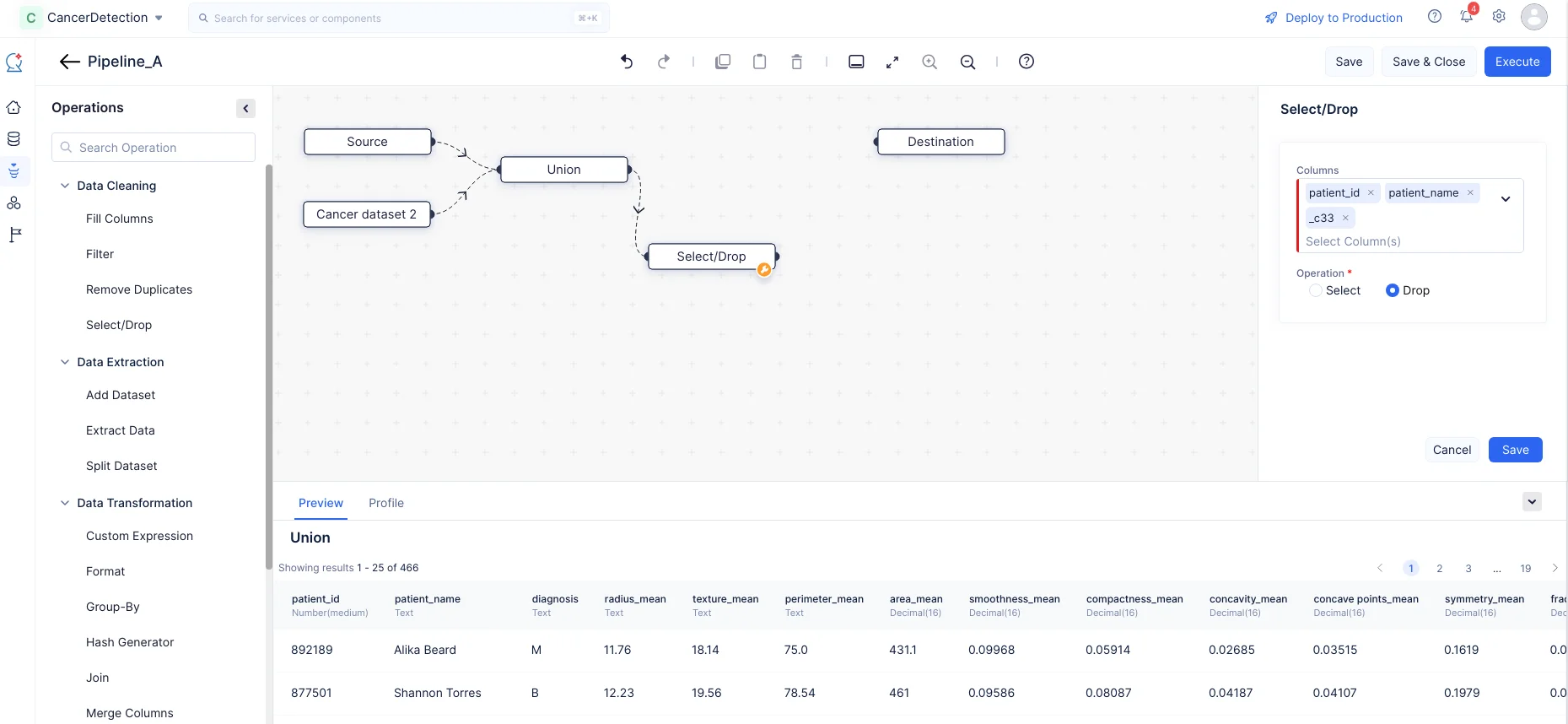The width and height of the screenshot is (1568, 724).
Task: Collapse the Data Cleaning section
Action: tap(65, 186)
